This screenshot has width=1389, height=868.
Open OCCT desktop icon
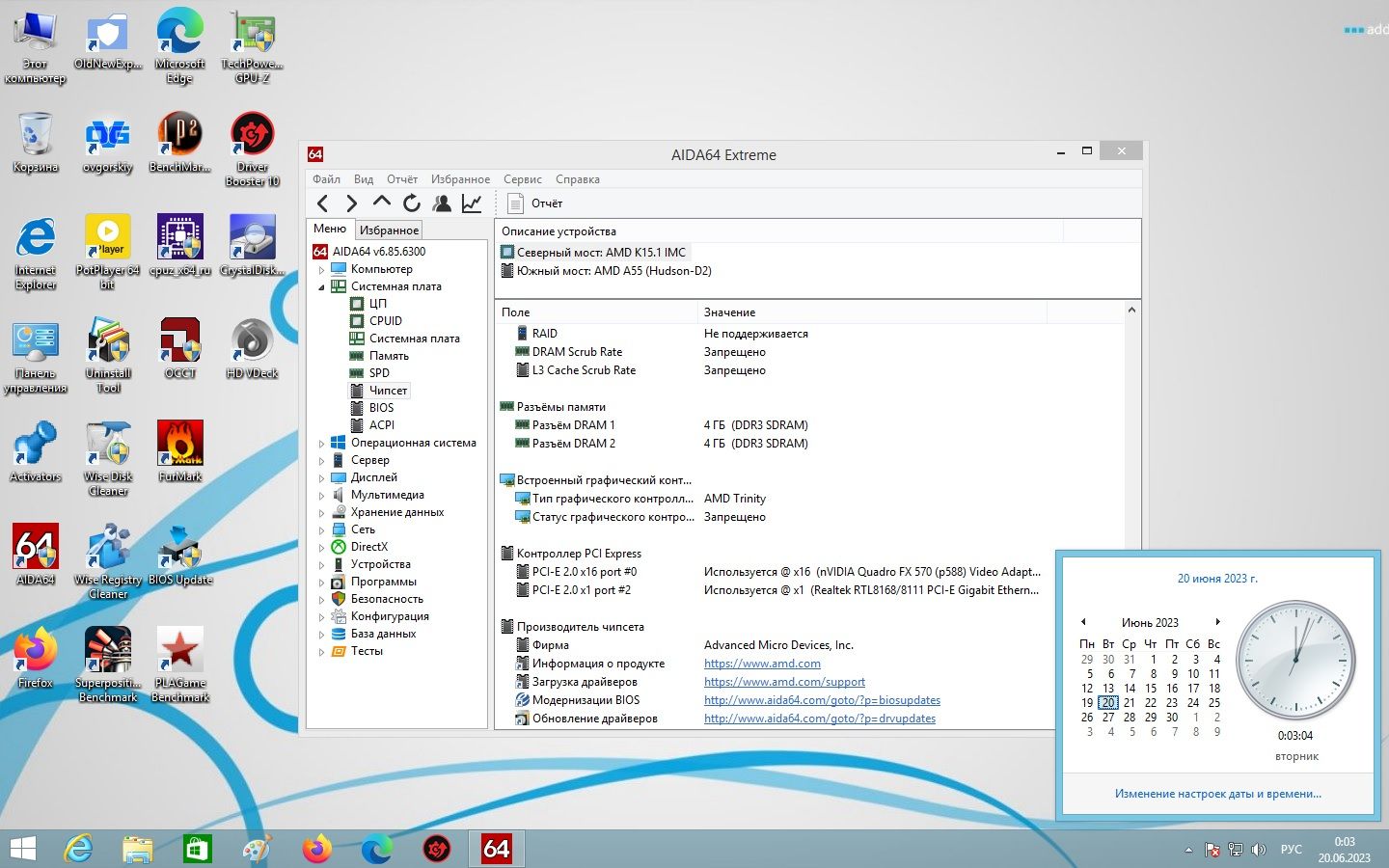click(x=180, y=347)
